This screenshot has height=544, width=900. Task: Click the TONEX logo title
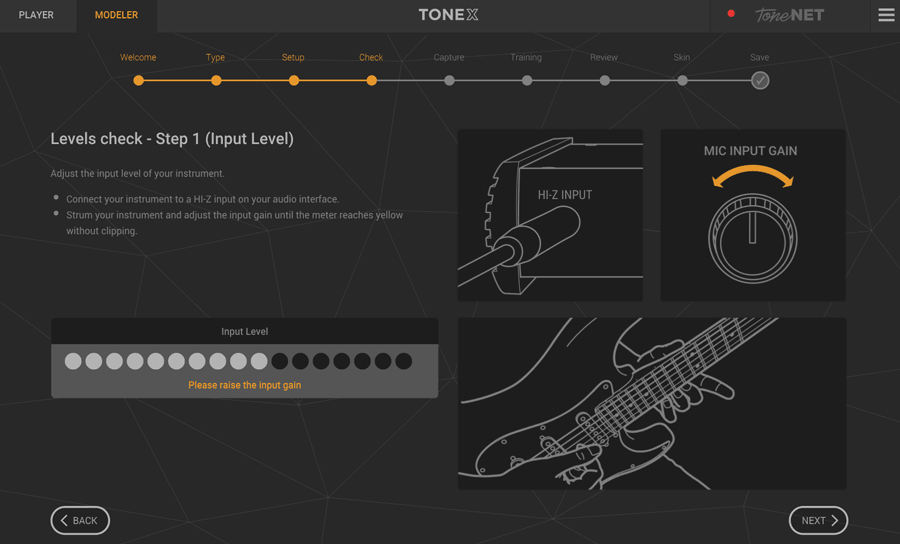tap(448, 15)
